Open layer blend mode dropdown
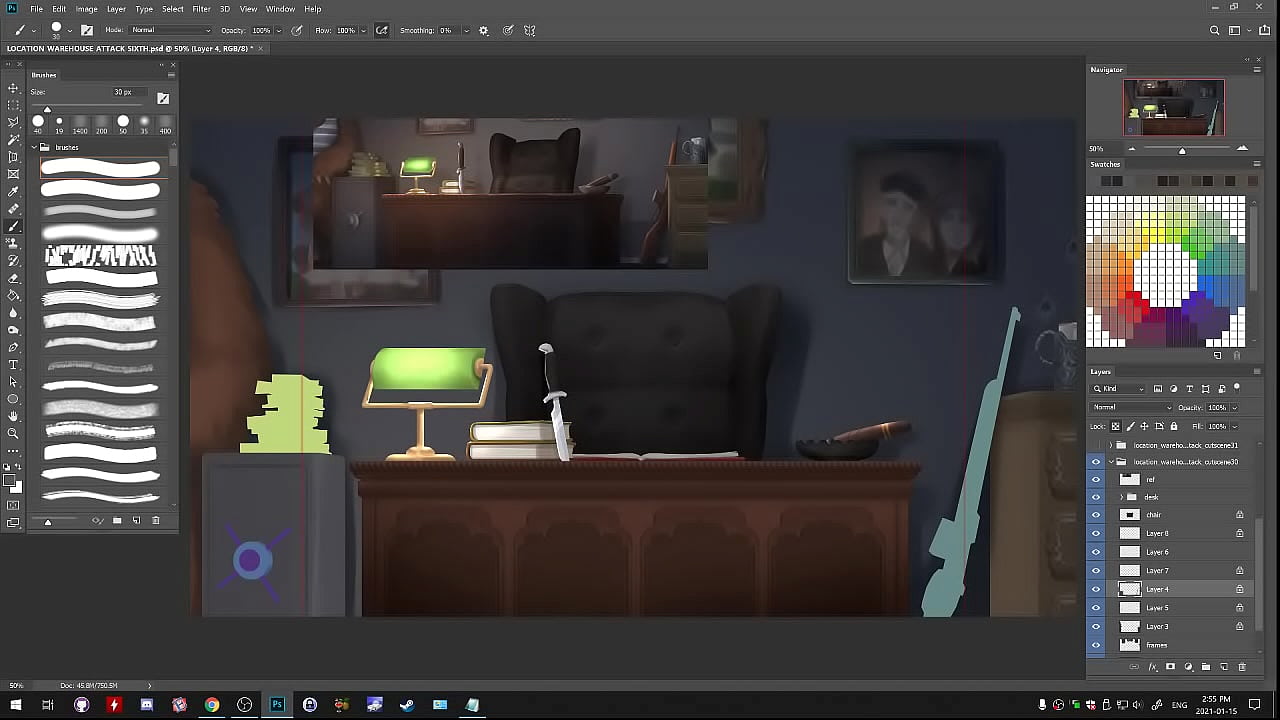This screenshot has width=1280, height=720. (1132, 408)
